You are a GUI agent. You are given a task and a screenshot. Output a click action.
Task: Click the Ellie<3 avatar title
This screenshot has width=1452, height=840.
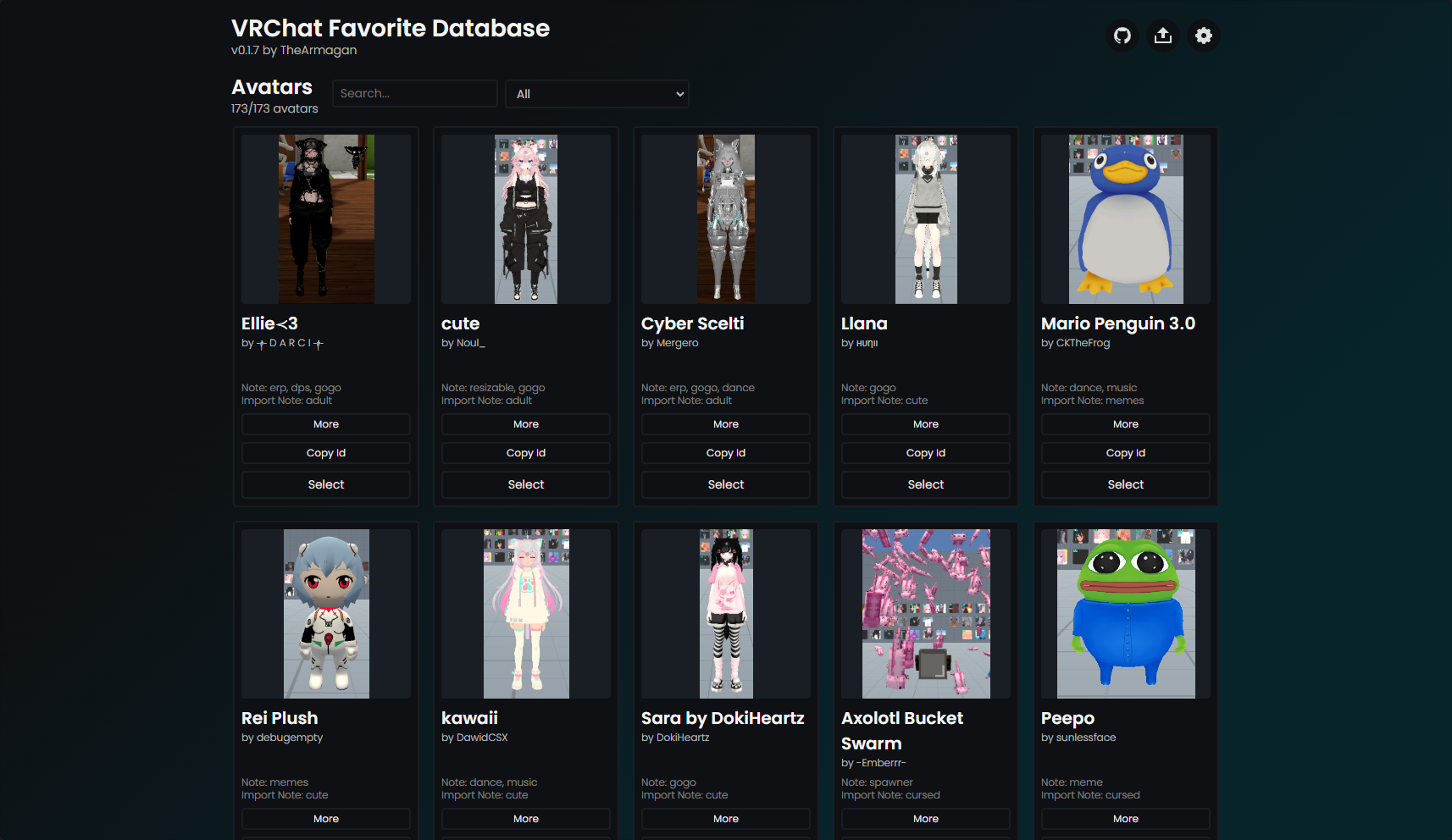click(269, 323)
